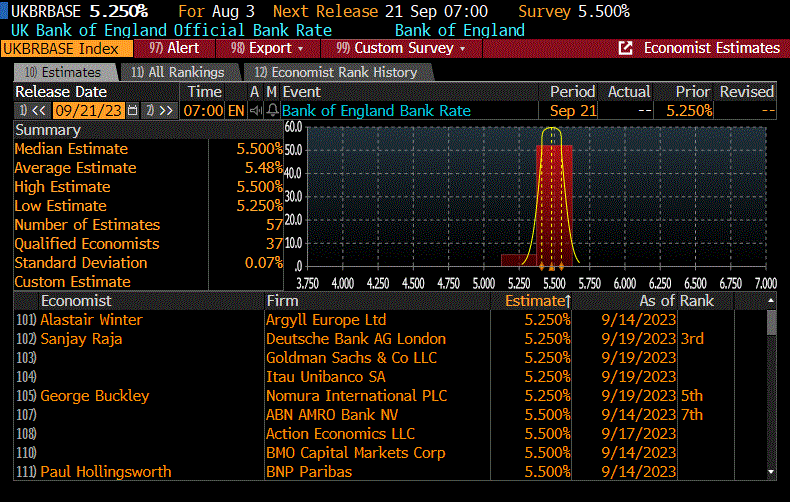The image size is (790, 502).
Task: Switch to the All Rankings tab
Action: tap(178, 73)
